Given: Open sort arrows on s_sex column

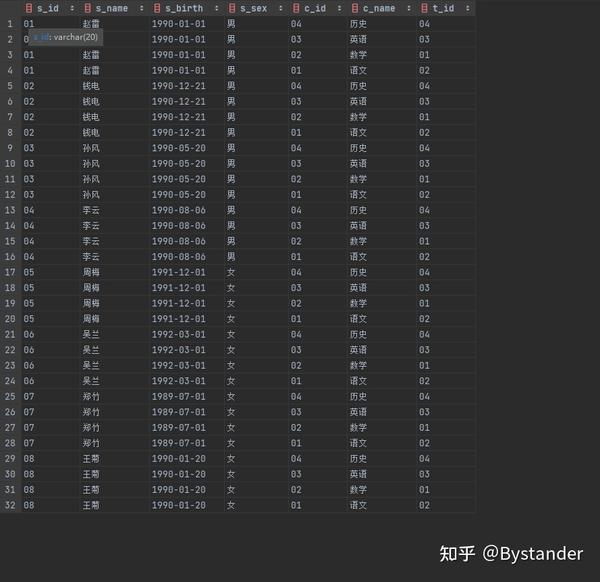Looking at the screenshot, I should coord(280,8).
